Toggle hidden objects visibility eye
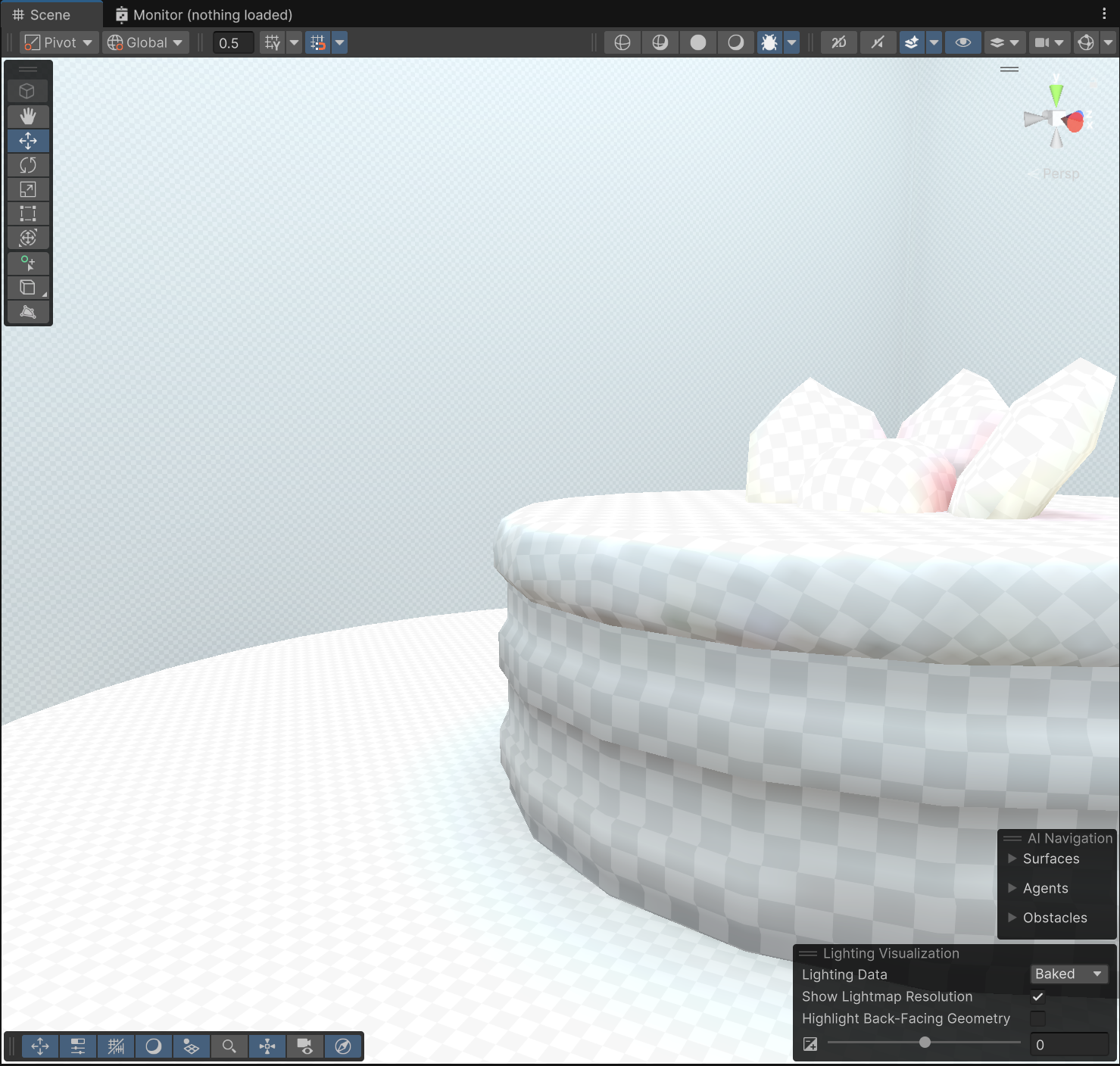 coord(963,42)
